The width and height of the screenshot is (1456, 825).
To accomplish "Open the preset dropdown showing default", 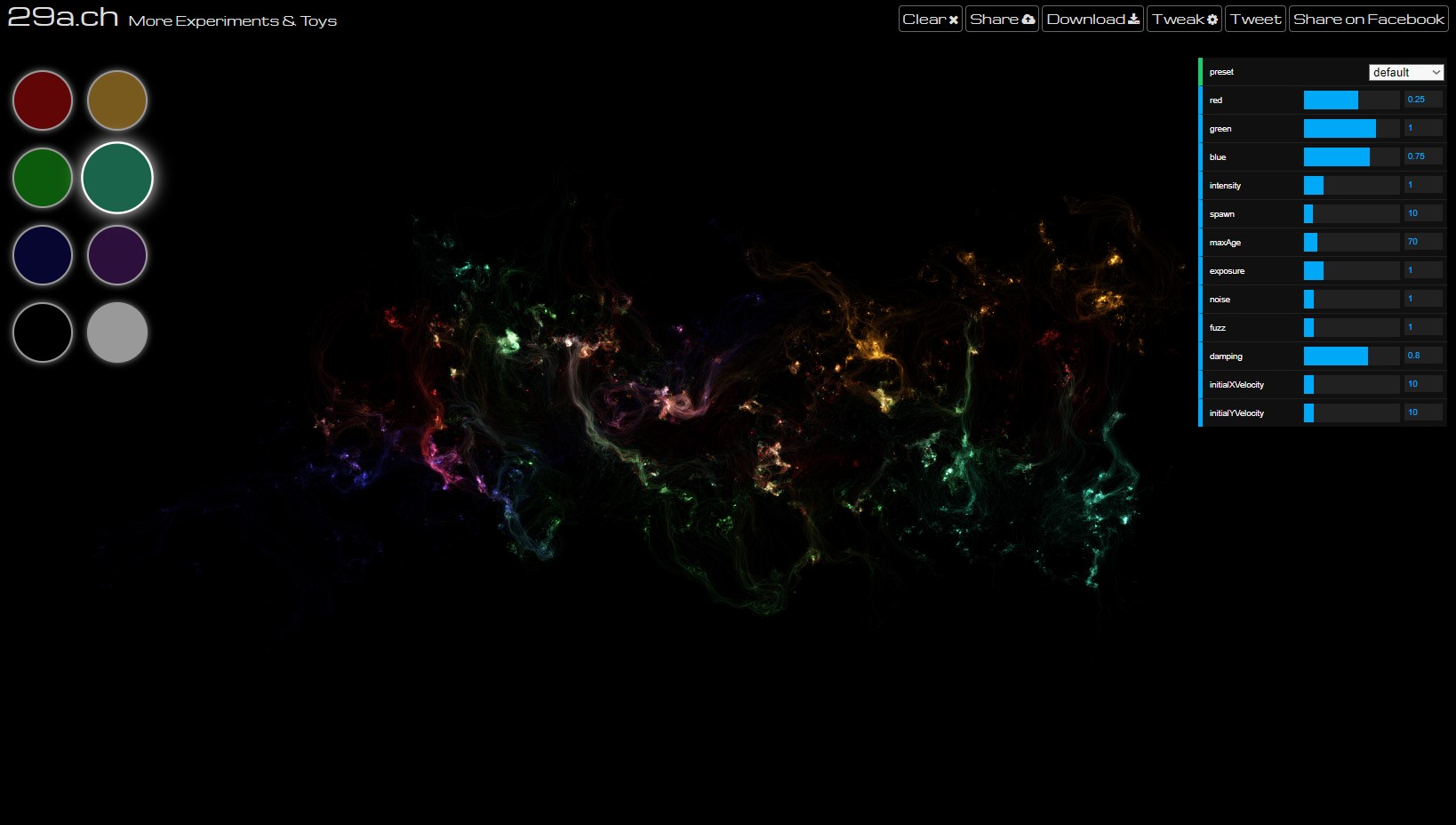I will (1406, 72).
